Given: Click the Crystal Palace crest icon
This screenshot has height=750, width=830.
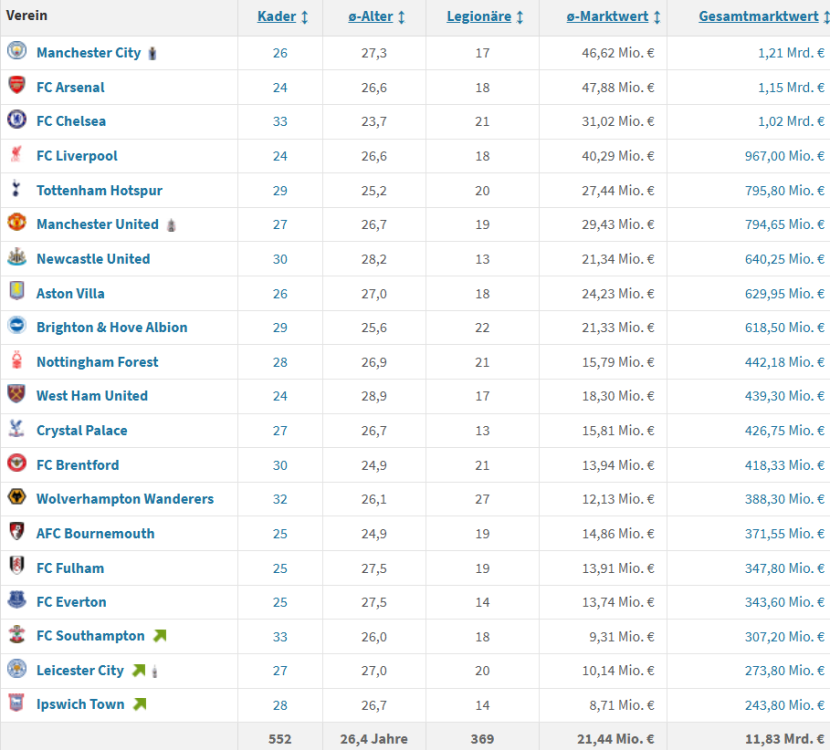Looking at the screenshot, I should pyautogui.click(x=17, y=430).
